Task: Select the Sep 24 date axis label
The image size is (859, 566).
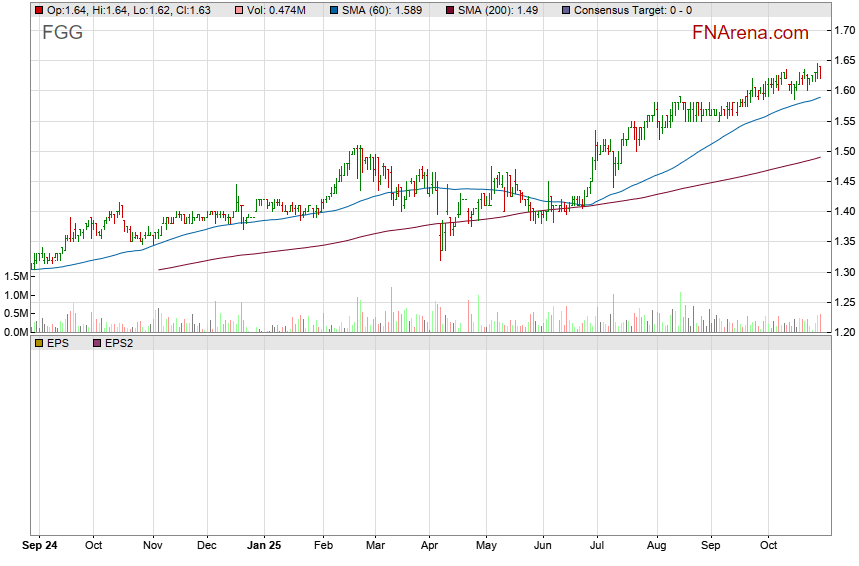Action: [40, 546]
